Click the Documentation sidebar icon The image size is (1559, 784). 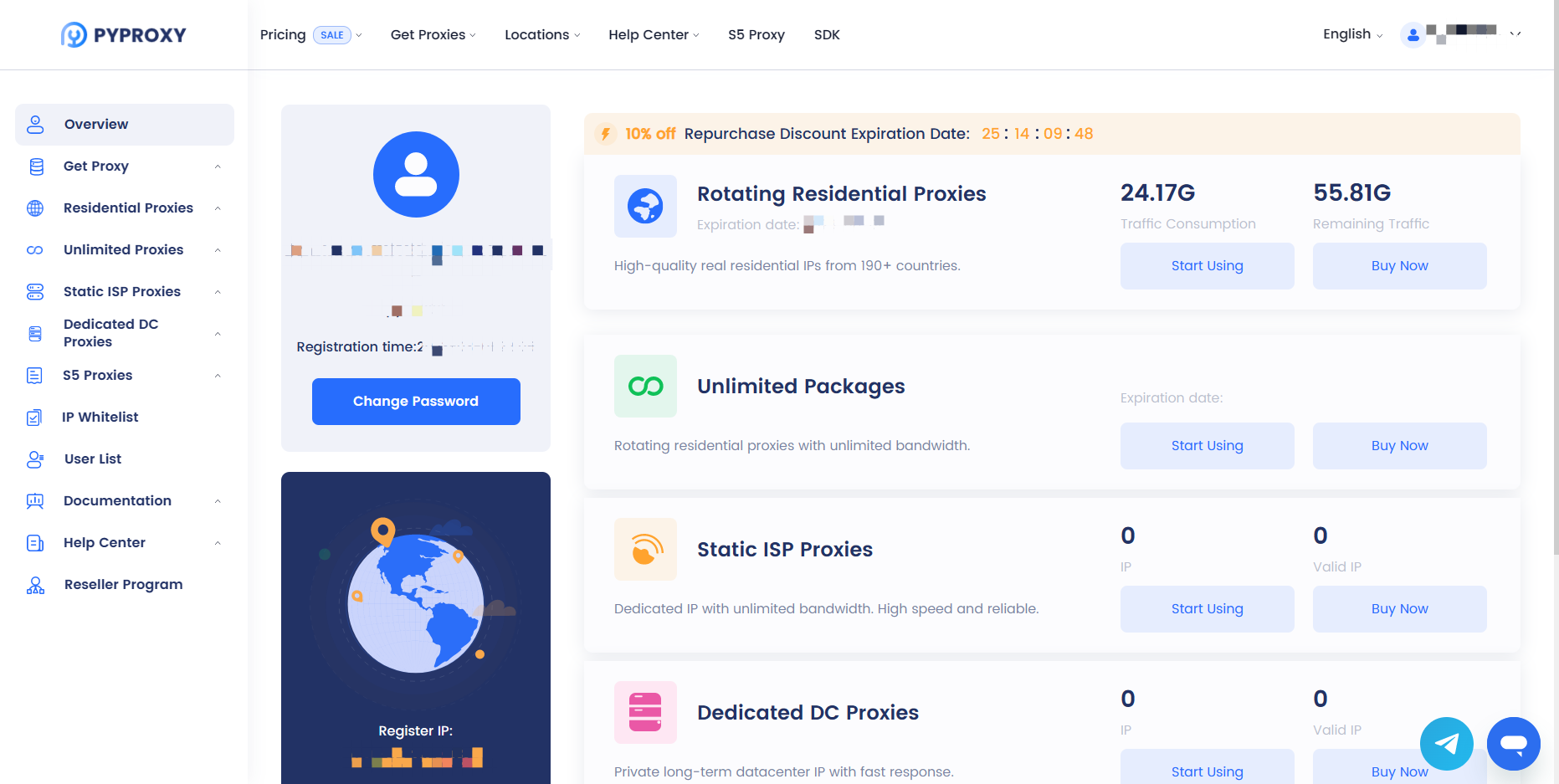pos(35,501)
